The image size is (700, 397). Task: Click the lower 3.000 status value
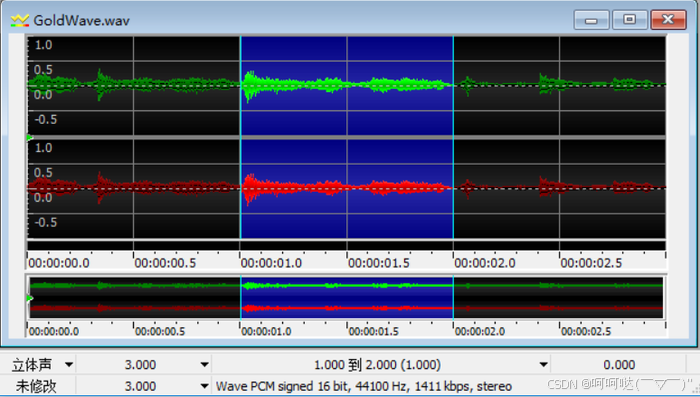pyautogui.click(x=140, y=386)
